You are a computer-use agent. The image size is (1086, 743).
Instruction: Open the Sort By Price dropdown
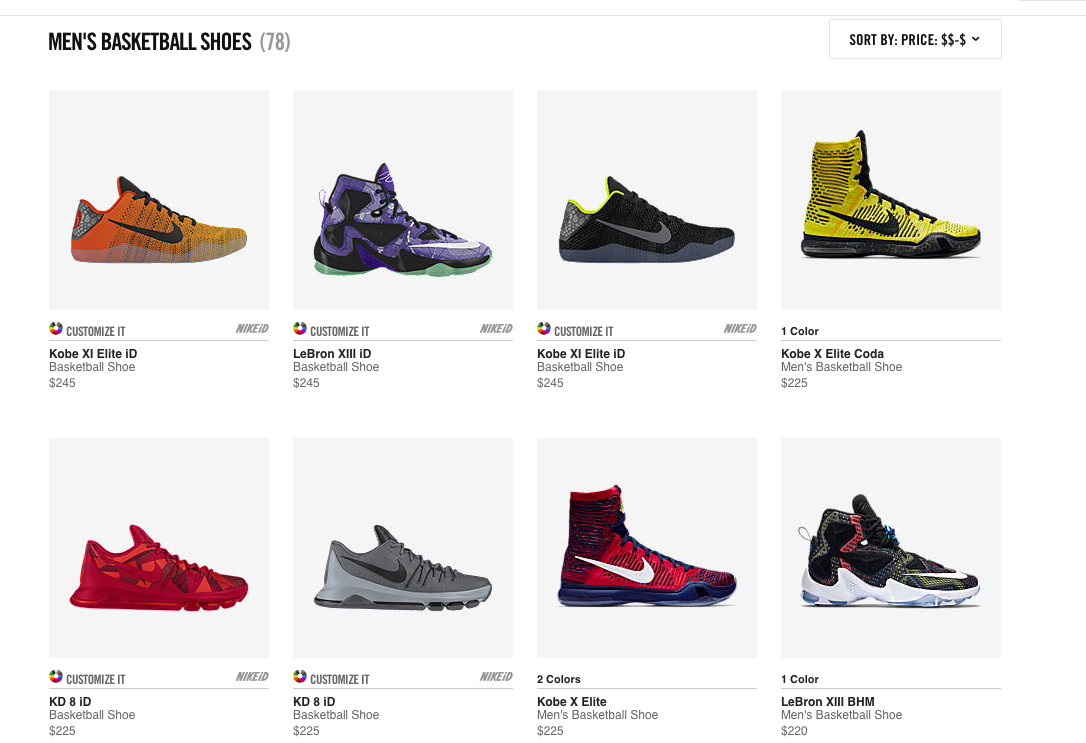(915, 39)
